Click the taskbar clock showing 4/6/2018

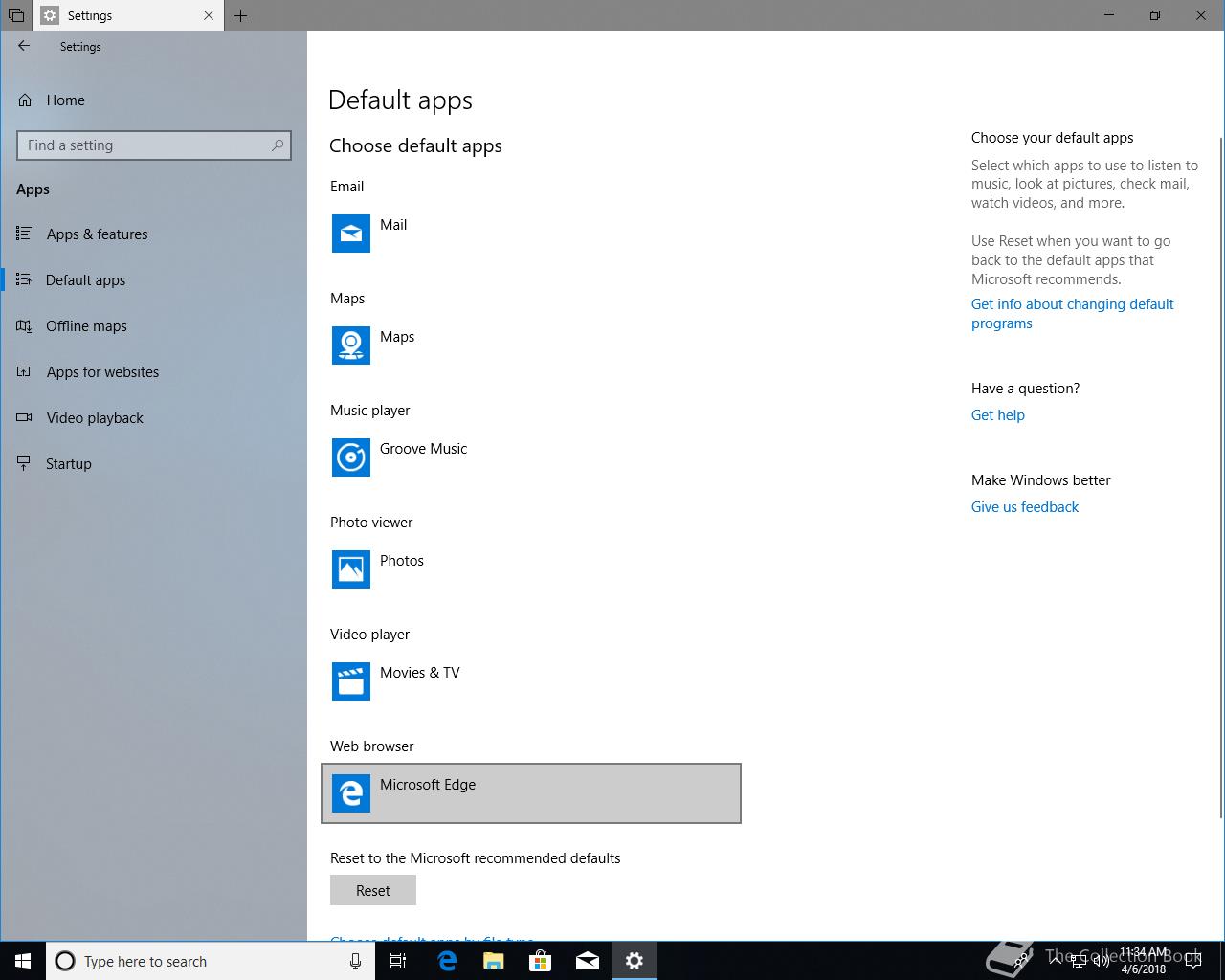click(x=1143, y=961)
